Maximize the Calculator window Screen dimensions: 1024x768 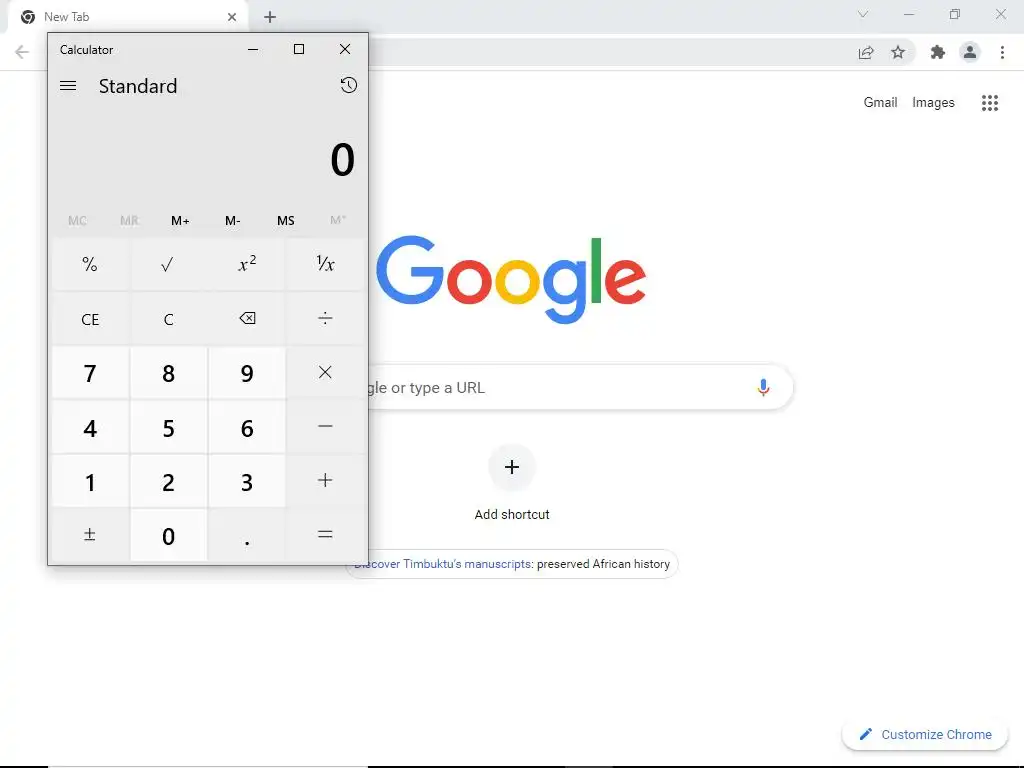tap(299, 49)
